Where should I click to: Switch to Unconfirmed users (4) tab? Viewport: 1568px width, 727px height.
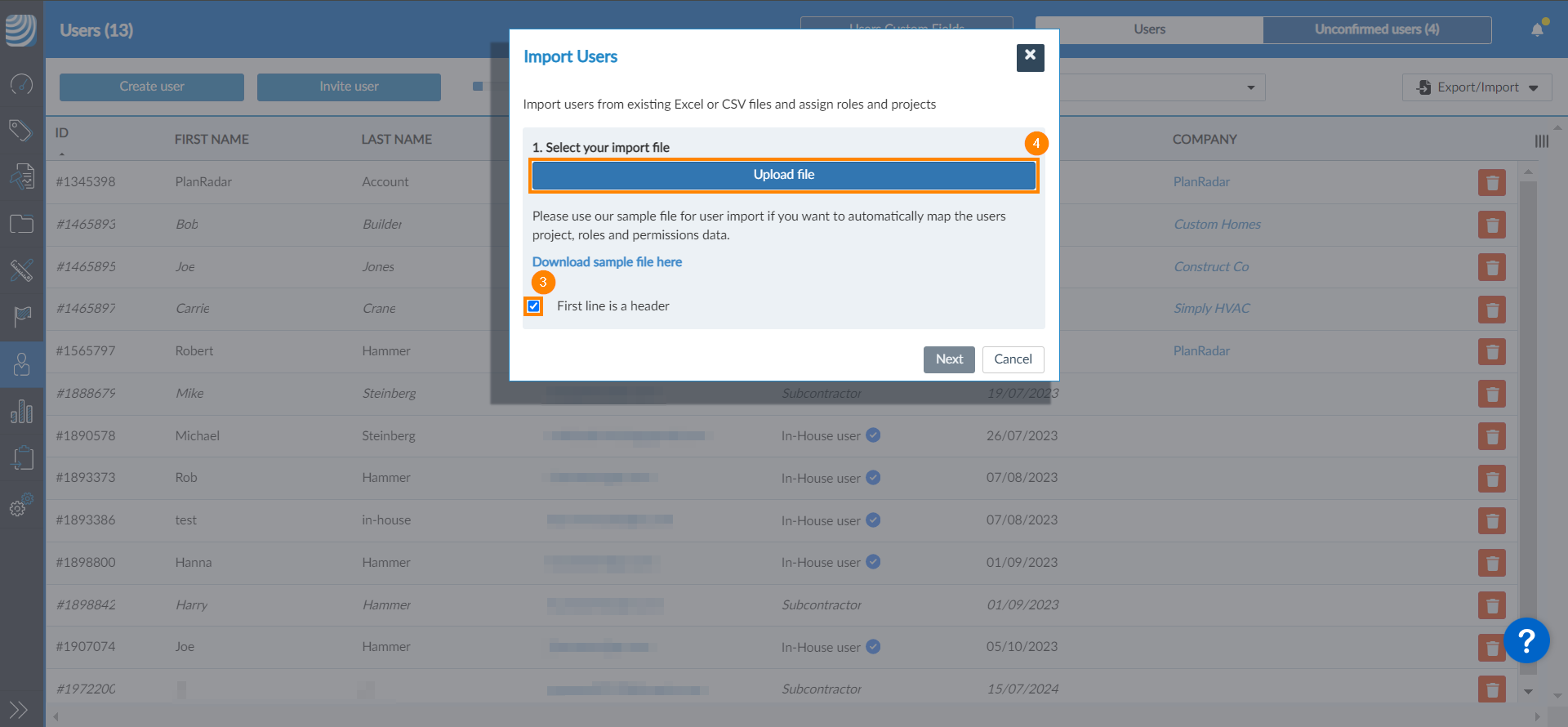pyautogui.click(x=1376, y=29)
